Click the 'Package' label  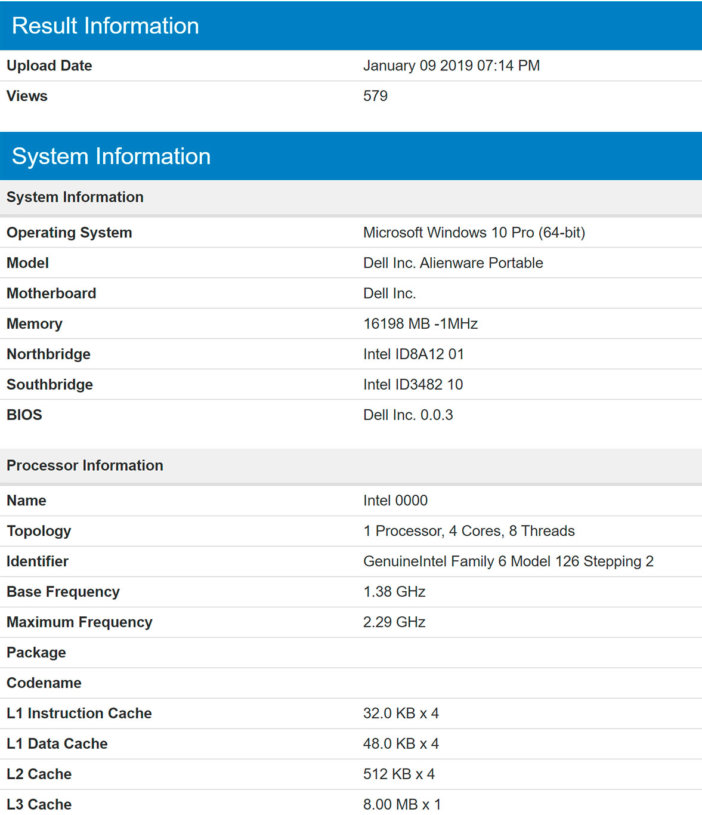[36, 652]
